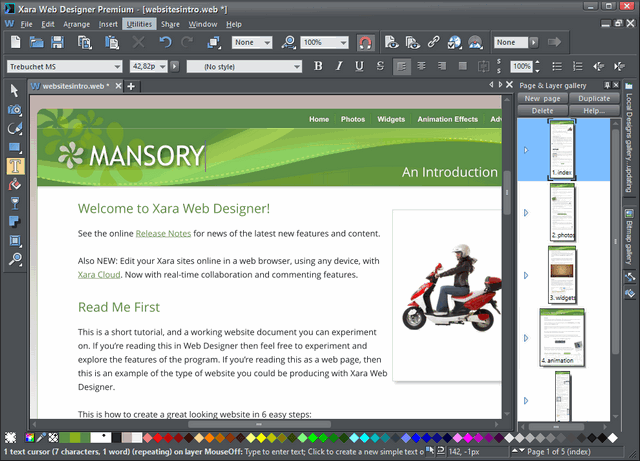Select the Selector arrow tool

tap(14, 91)
